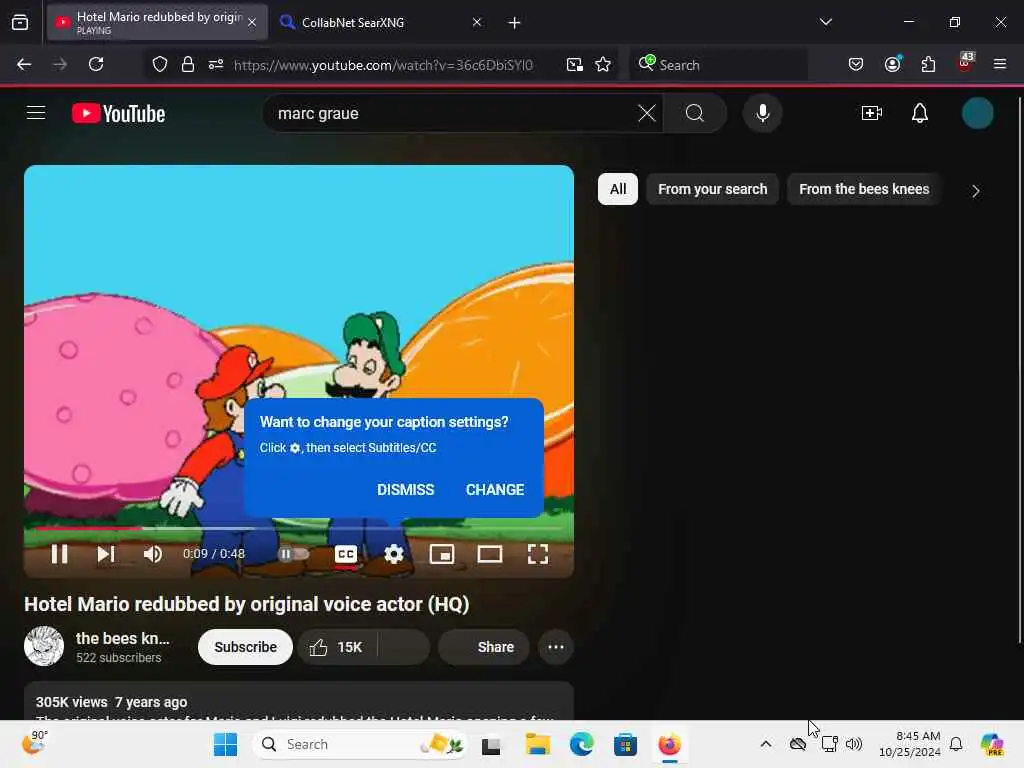Show more filter chips with arrow
Viewport: 1024px width, 768px height.
click(975, 191)
